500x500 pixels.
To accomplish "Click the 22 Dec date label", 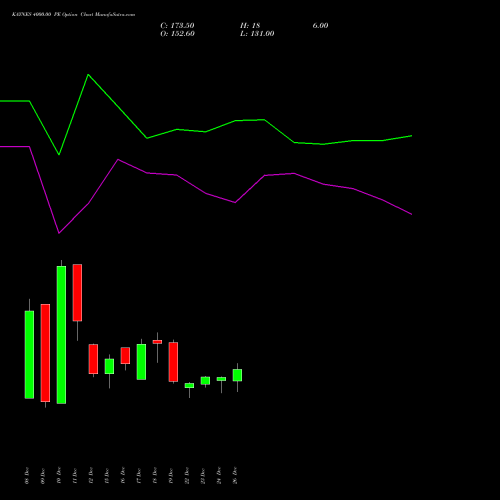I will [x=187, y=475].
